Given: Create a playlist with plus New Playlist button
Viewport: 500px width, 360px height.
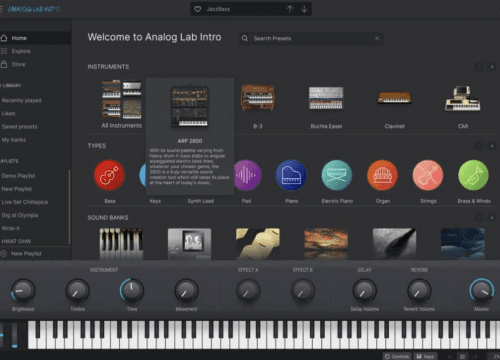Looking at the screenshot, I should click(x=22, y=254).
